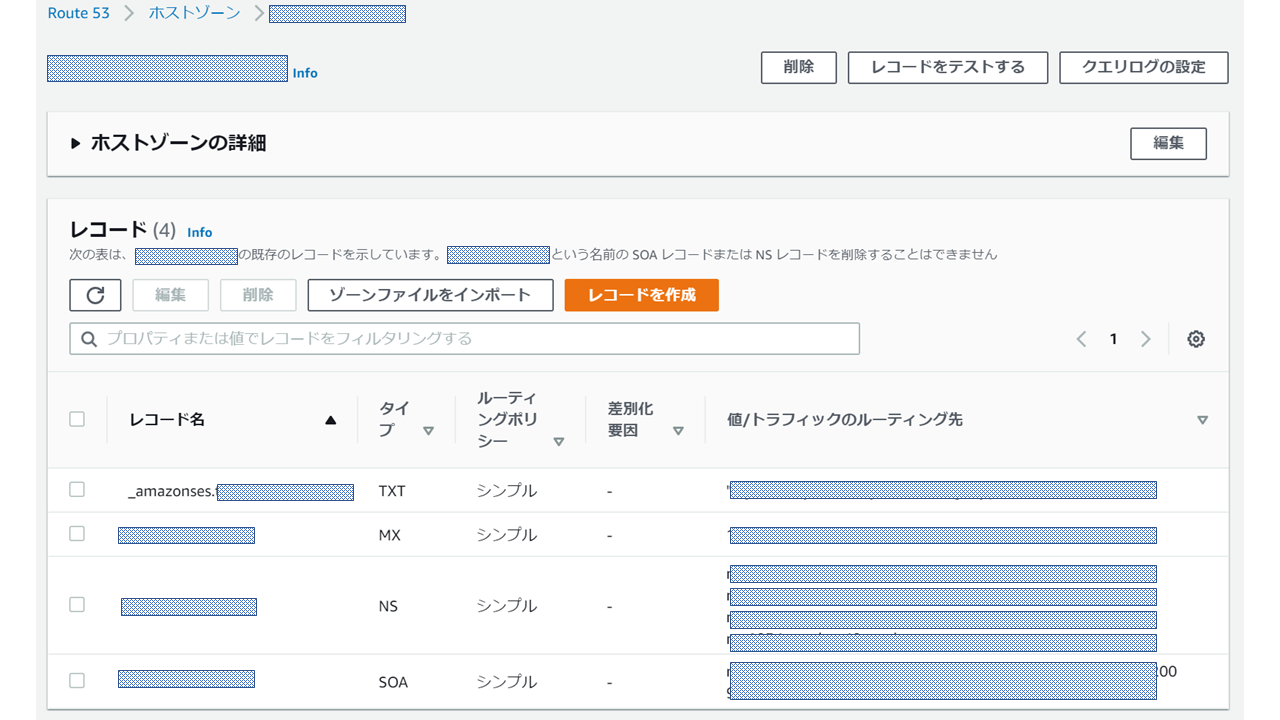This screenshot has width=1280, height=720.
Task: Click the orange レコードを作成 button
Action: pos(642,295)
